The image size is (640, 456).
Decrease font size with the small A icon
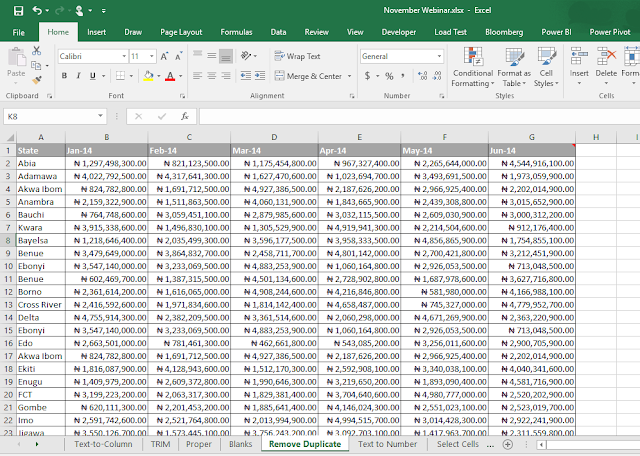[x=178, y=56]
